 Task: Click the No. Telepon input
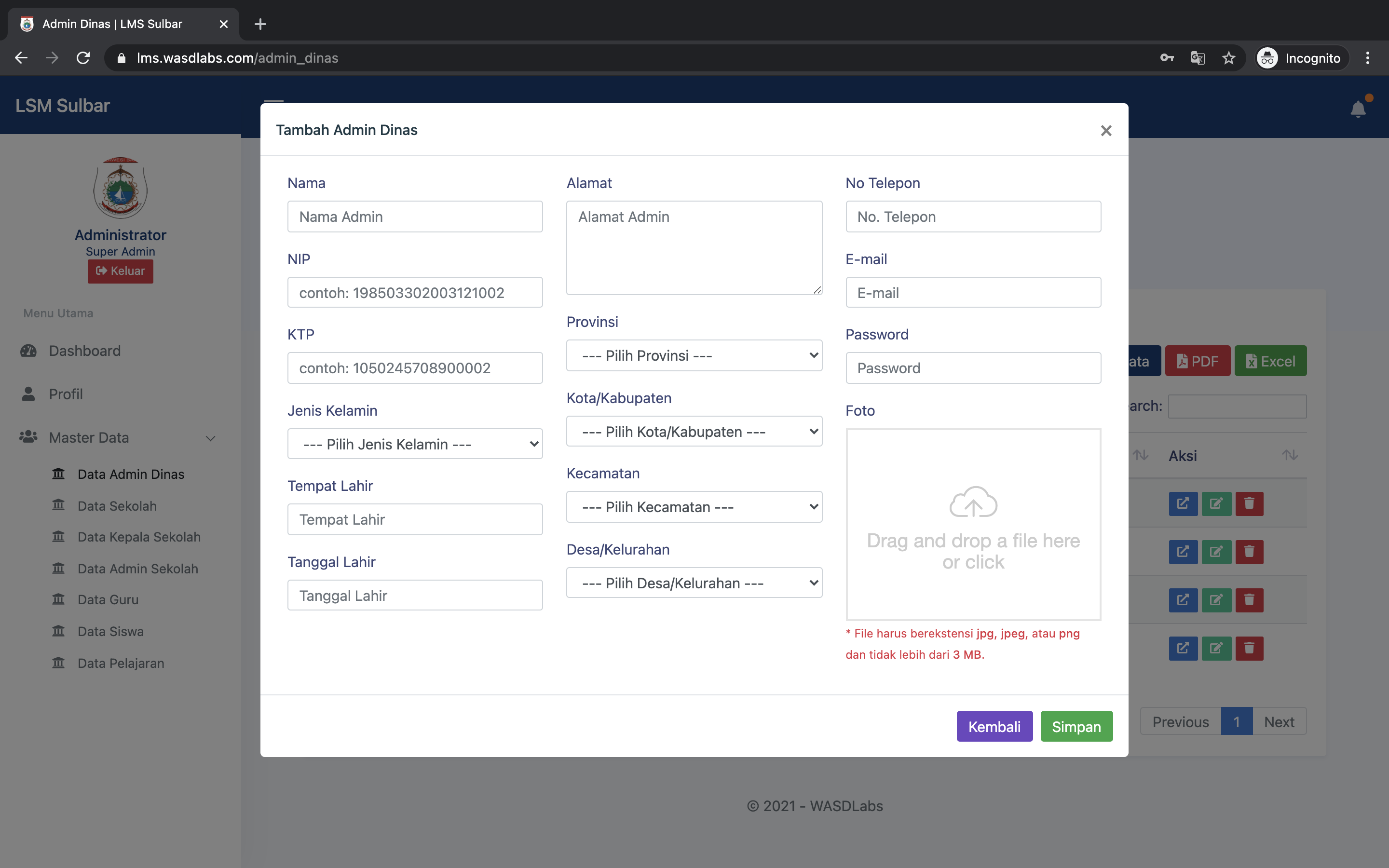tap(973, 217)
